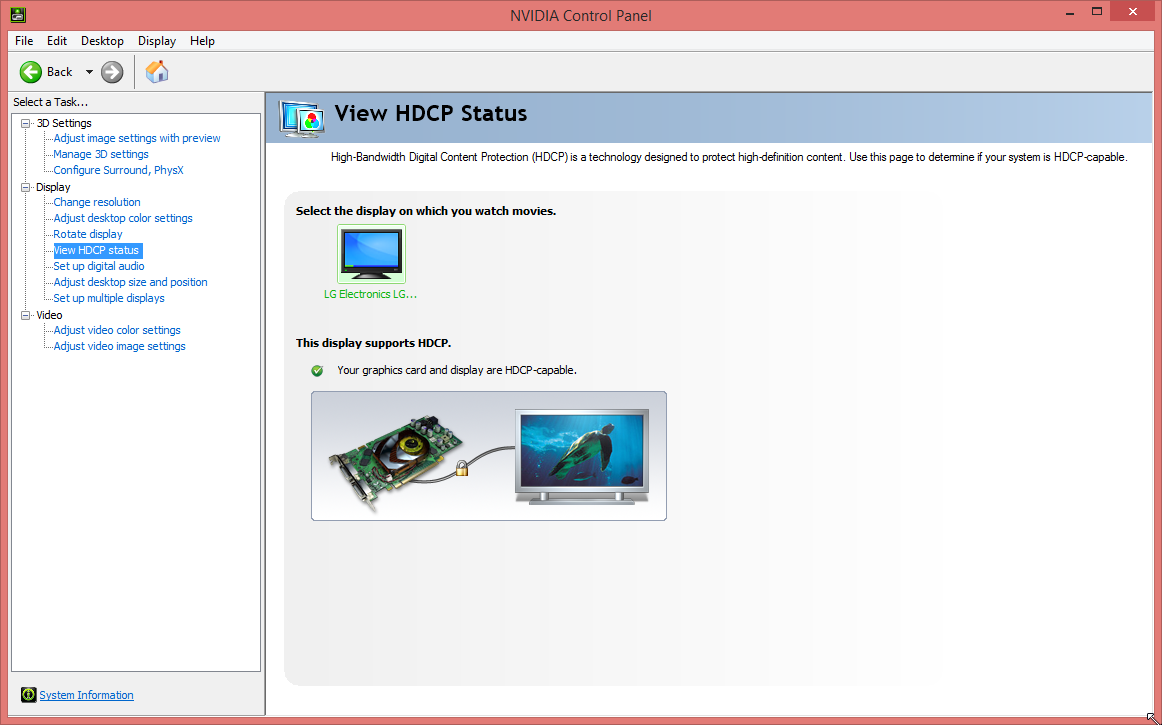
Task: Open the System Information link
Action: (86, 695)
